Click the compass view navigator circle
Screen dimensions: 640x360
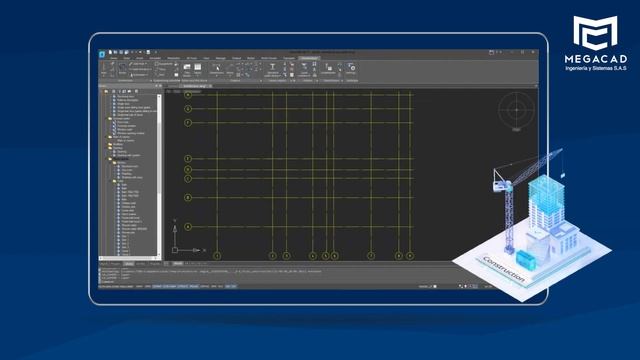tap(516, 109)
